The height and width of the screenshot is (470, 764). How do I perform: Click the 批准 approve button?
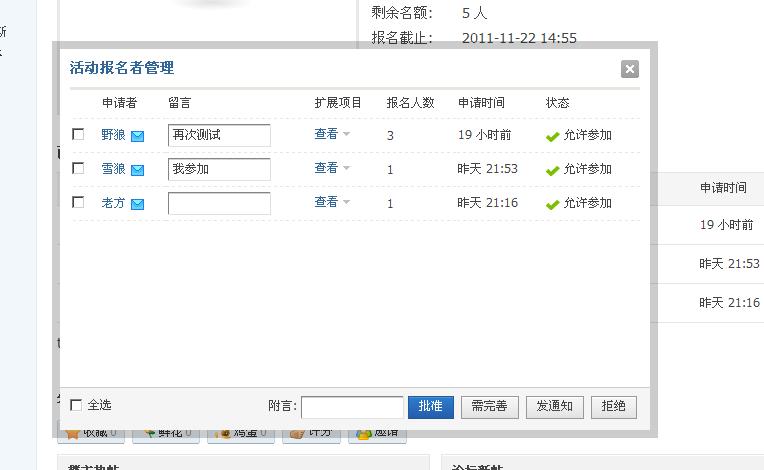(431, 407)
